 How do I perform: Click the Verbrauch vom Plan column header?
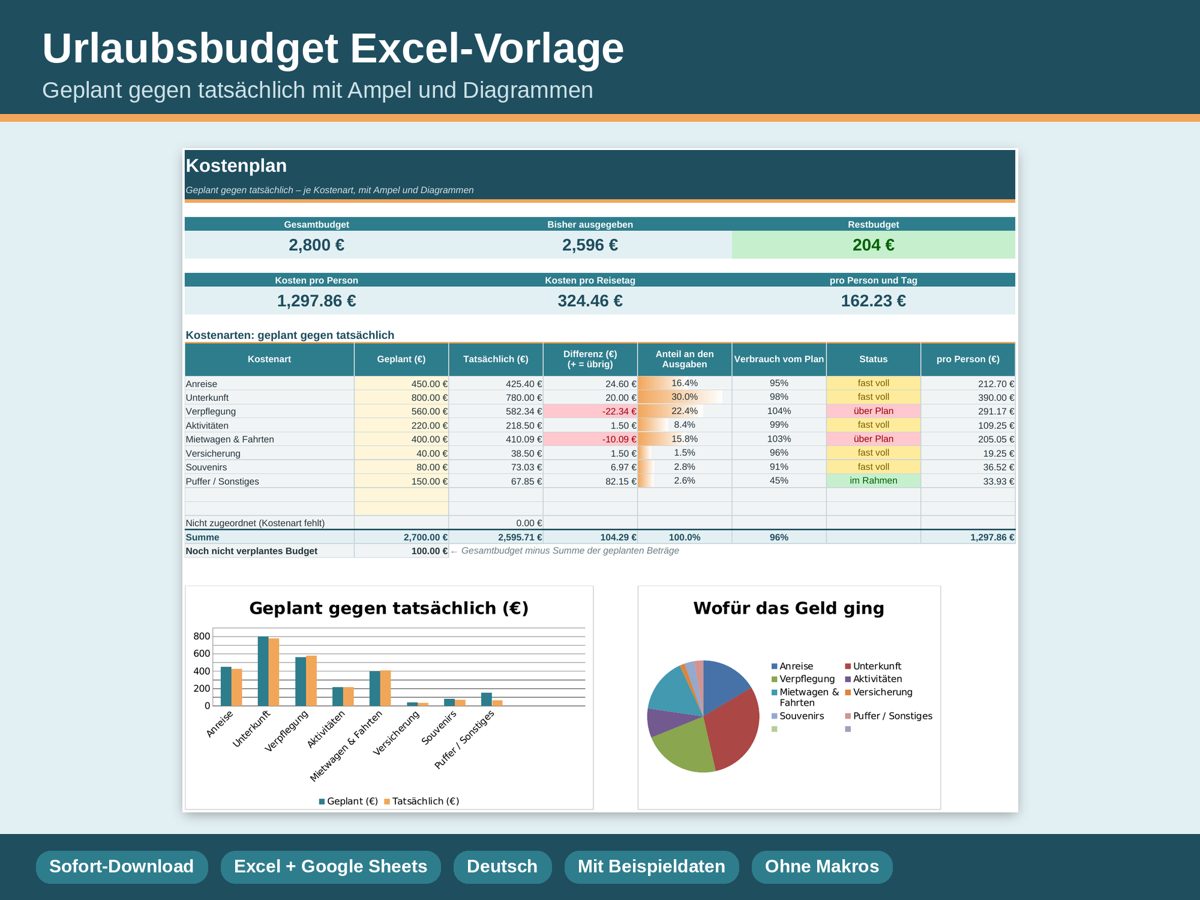click(x=779, y=359)
